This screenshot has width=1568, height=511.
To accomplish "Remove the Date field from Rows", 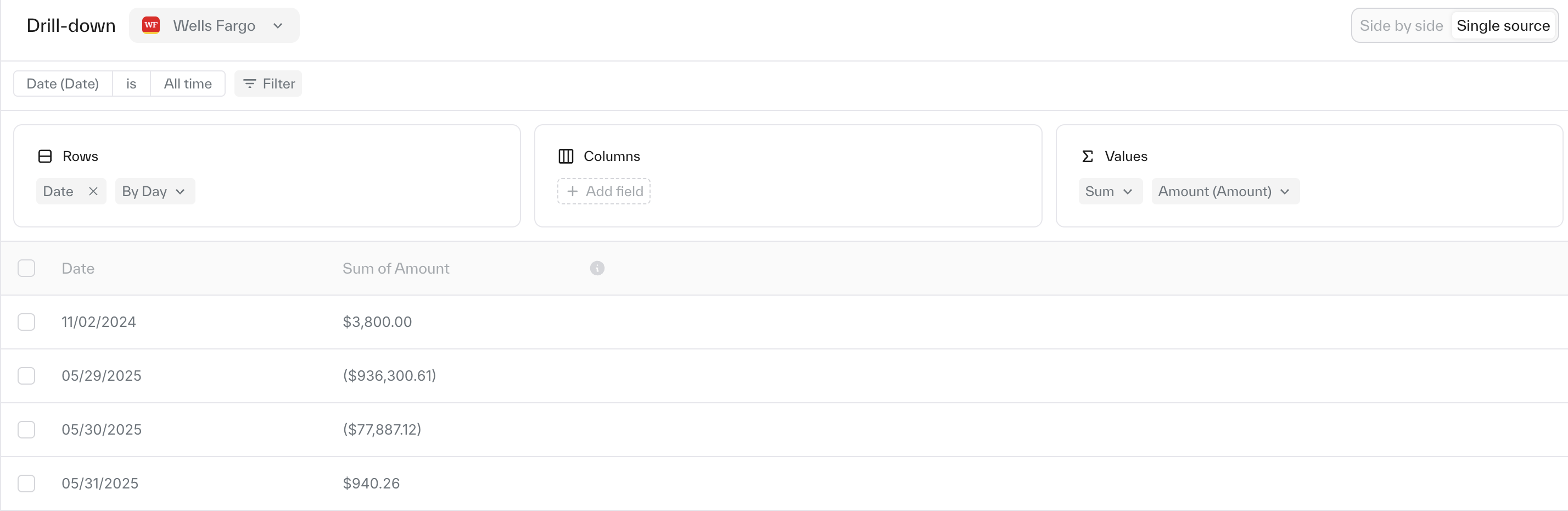I will click(93, 191).
